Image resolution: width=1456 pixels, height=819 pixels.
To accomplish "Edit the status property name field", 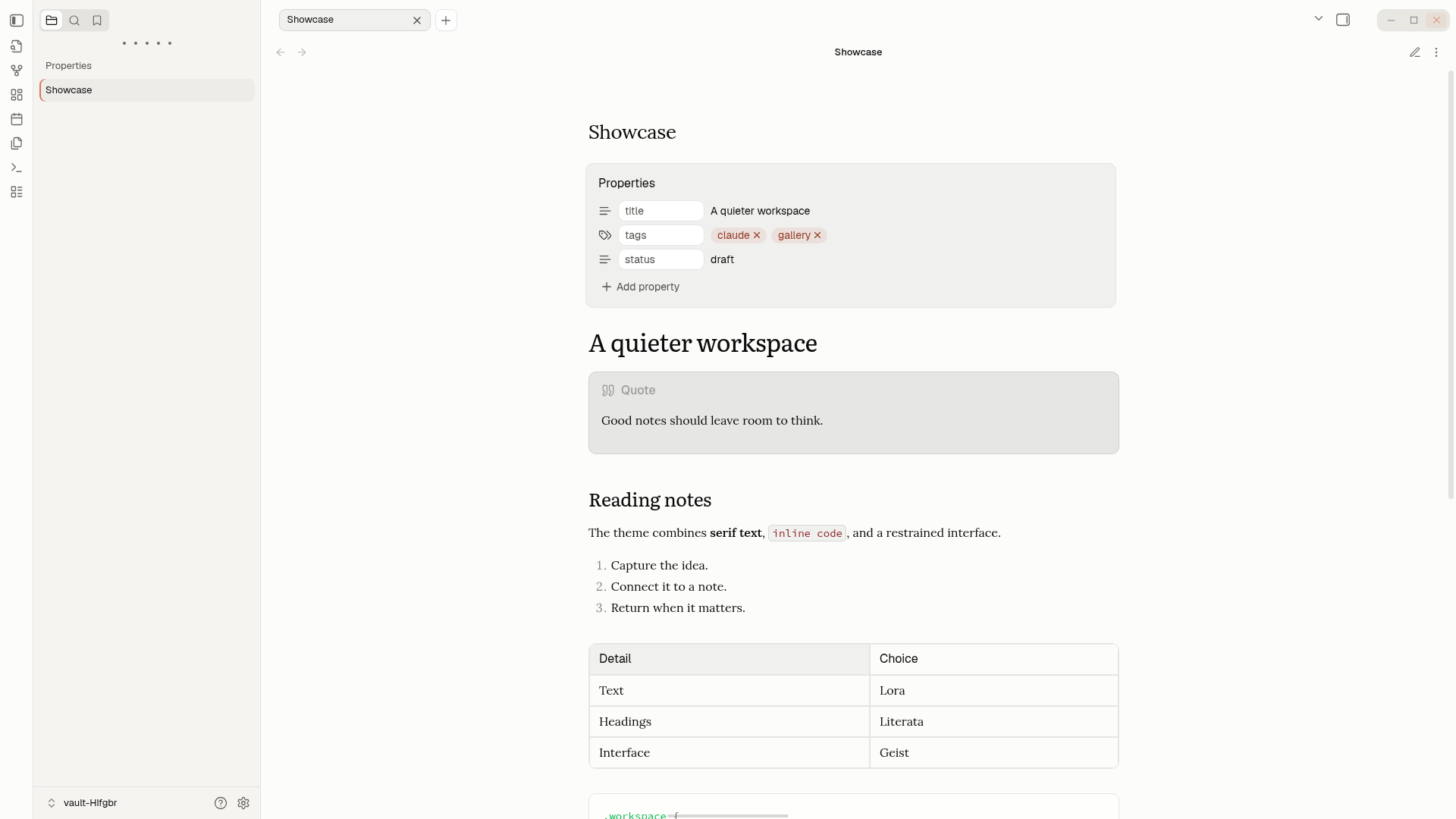I will [x=661, y=259].
